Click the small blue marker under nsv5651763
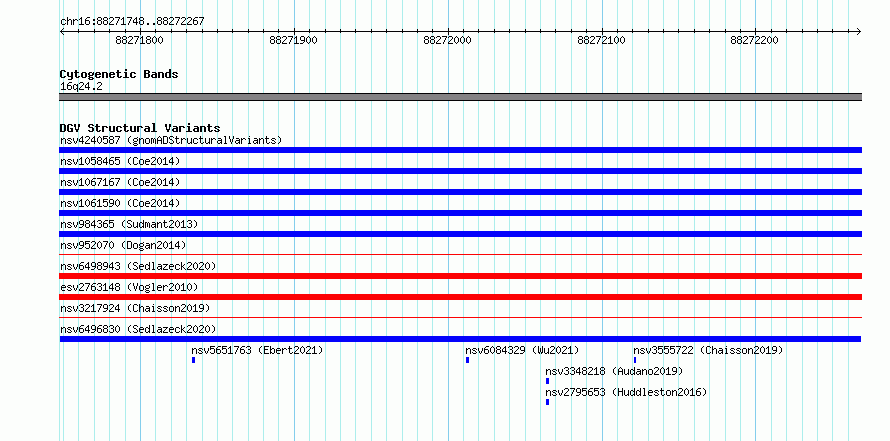Screen dimensions: 890x441 [194, 360]
